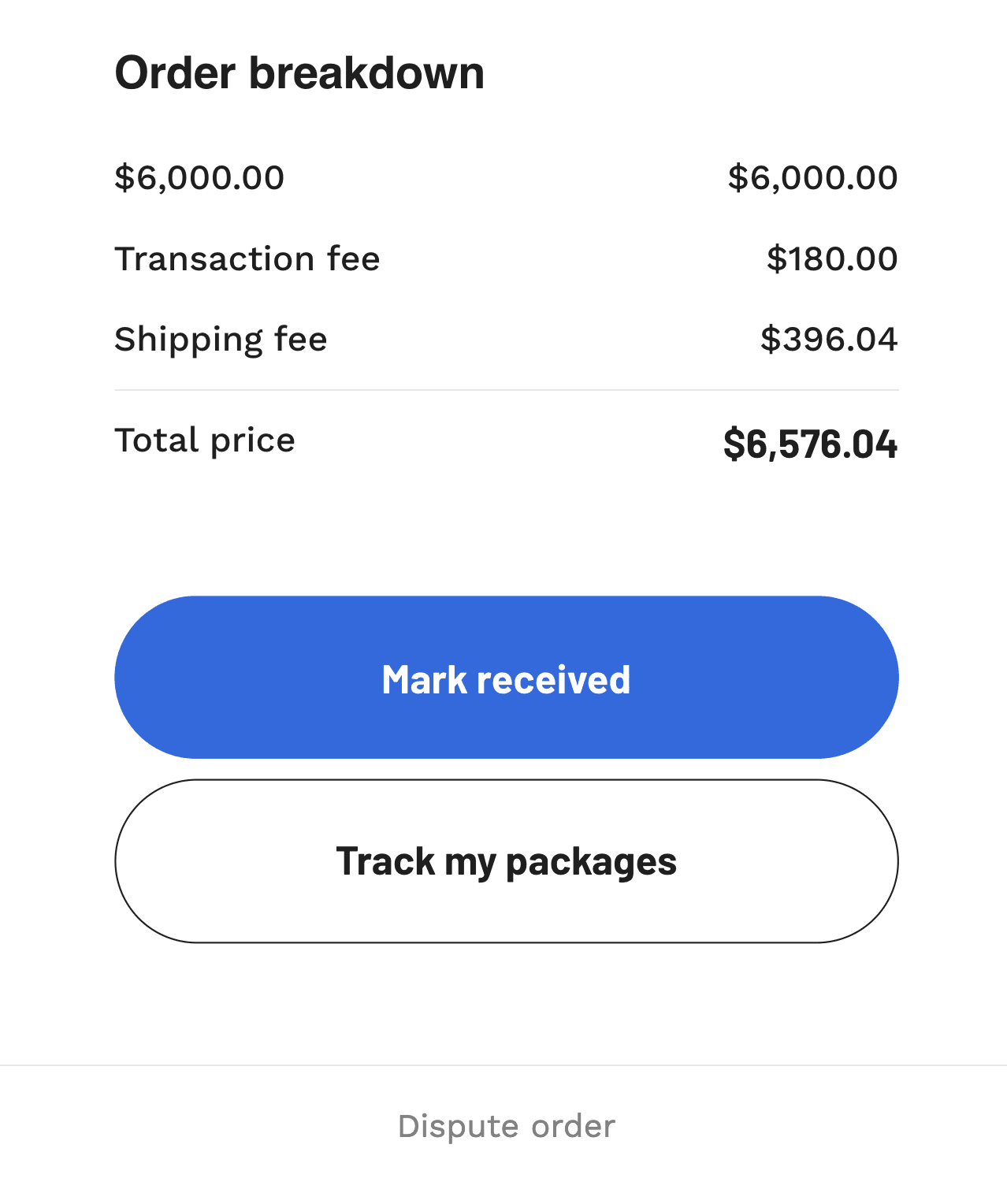The height and width of the screenshot is (1204, 1007).
Task: Select the Transaction fee label
Action: [247, 259]
